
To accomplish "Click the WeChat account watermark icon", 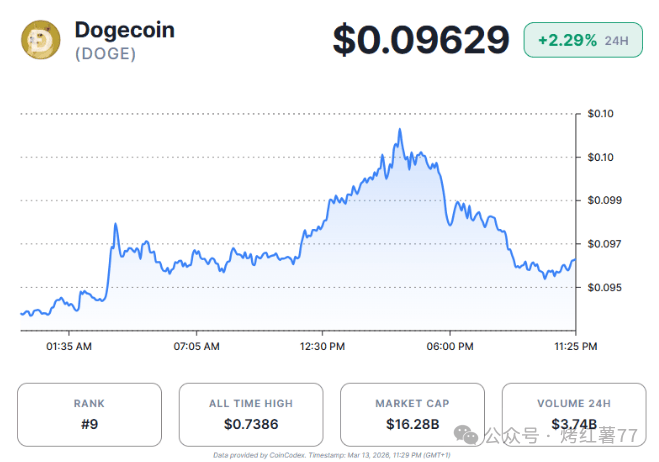I will pyautogui.click(x=467, y=435).
